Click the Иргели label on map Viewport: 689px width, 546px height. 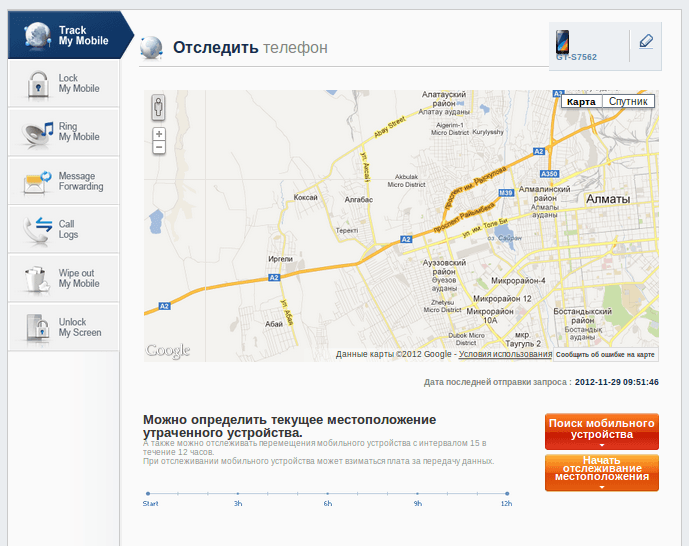(280, 259)
